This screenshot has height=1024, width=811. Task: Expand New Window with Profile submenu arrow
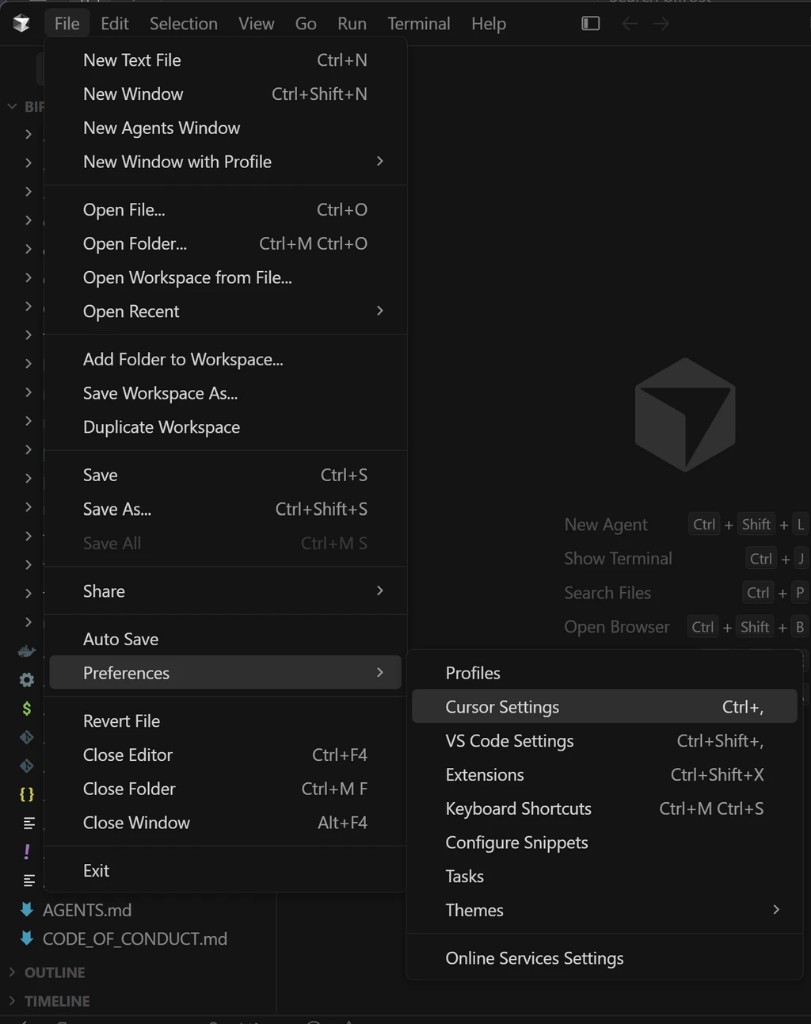(379, 161)
